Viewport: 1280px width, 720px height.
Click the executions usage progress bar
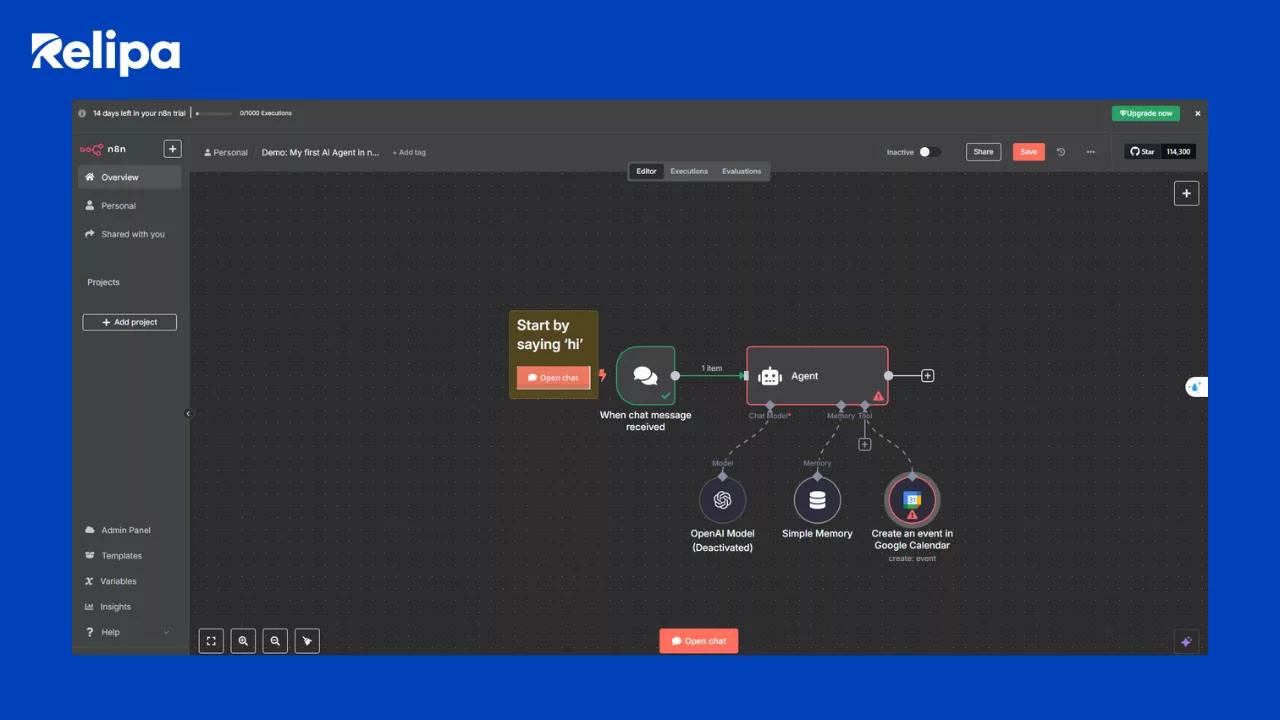click(214, 113)
